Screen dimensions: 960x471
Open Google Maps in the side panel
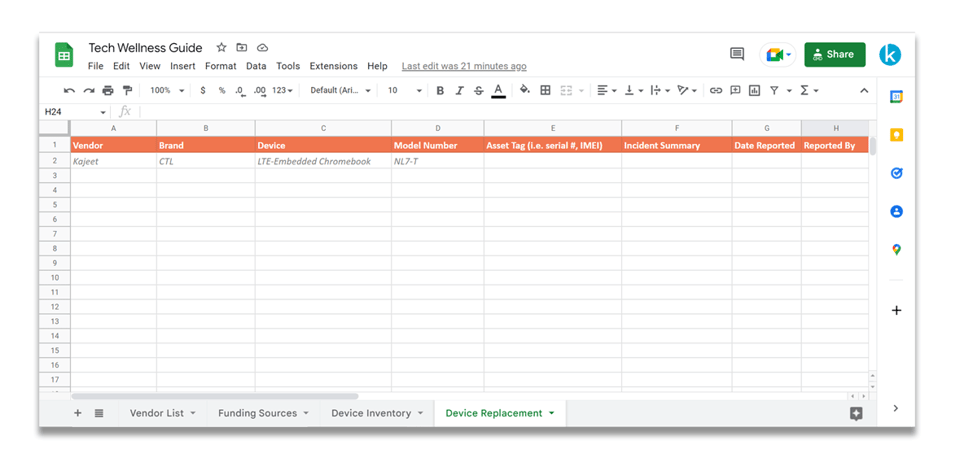point(896,249)
